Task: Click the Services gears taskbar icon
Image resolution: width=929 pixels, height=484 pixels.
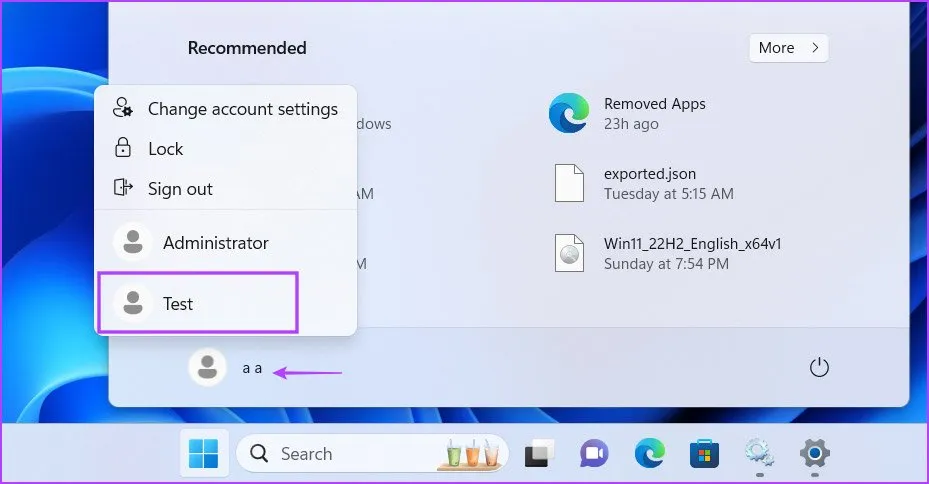Action: (759, 454)
